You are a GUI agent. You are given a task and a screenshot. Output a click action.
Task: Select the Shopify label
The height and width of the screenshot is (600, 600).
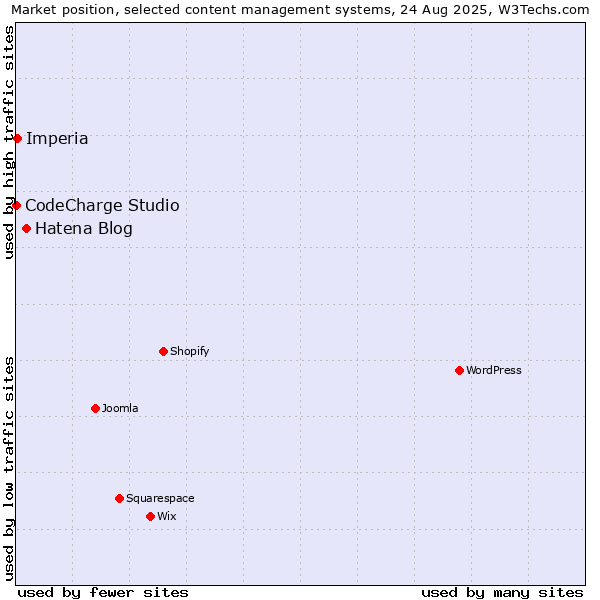189,351
